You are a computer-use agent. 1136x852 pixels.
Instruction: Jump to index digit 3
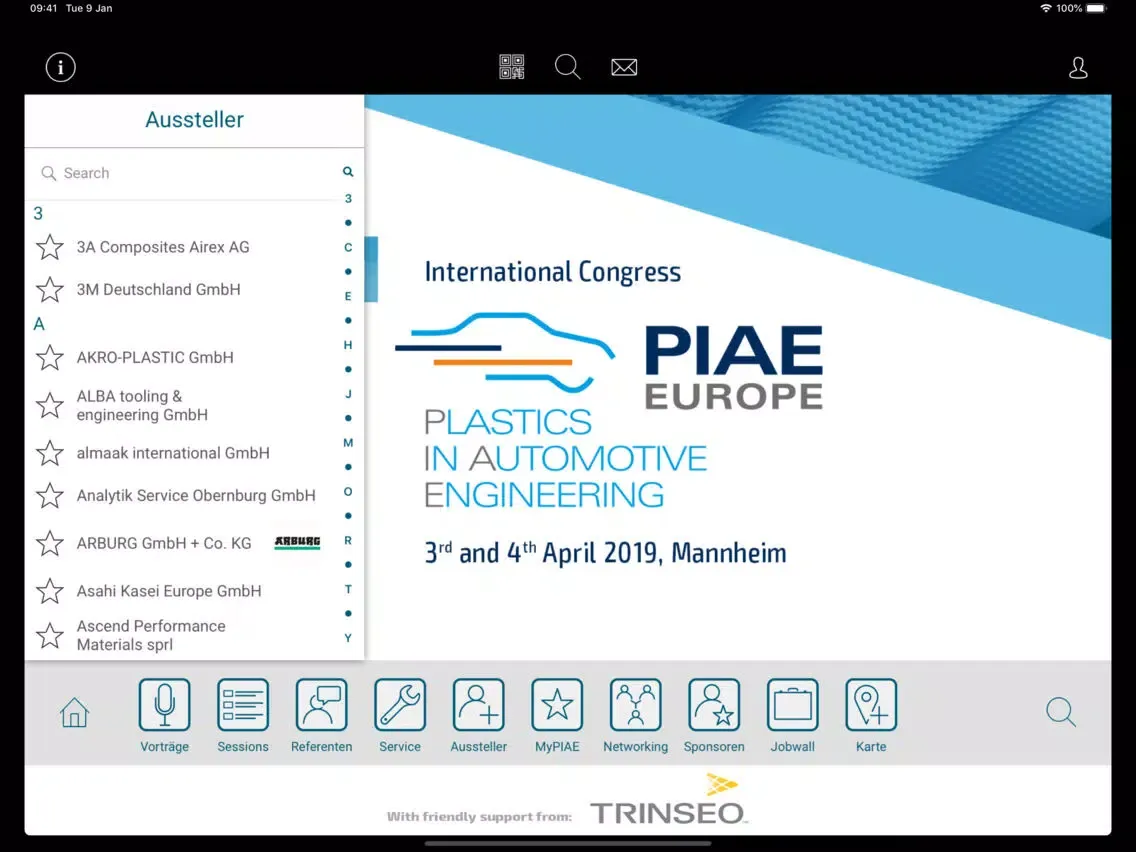pyautogui.click(x=348, y=199)
